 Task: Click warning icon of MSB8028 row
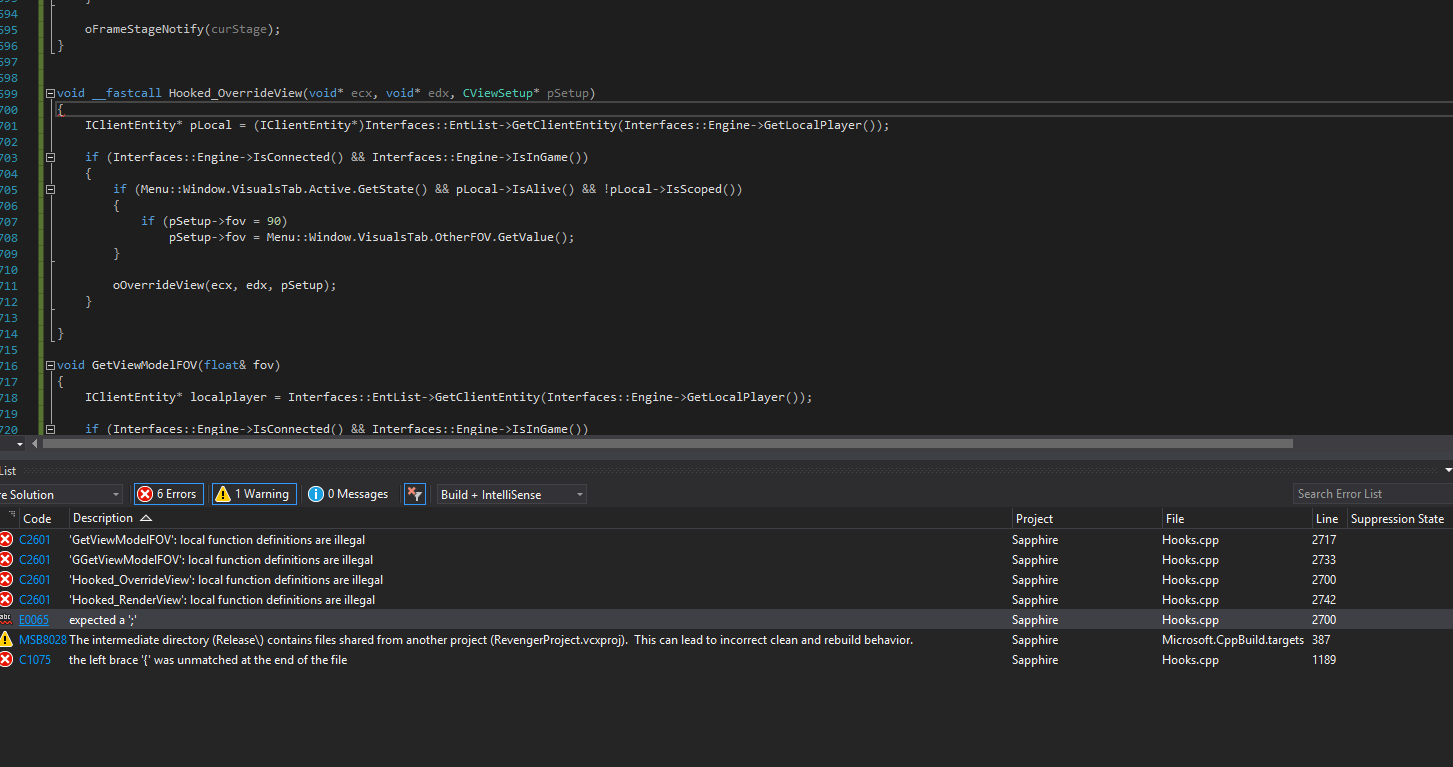coord(6,640)
